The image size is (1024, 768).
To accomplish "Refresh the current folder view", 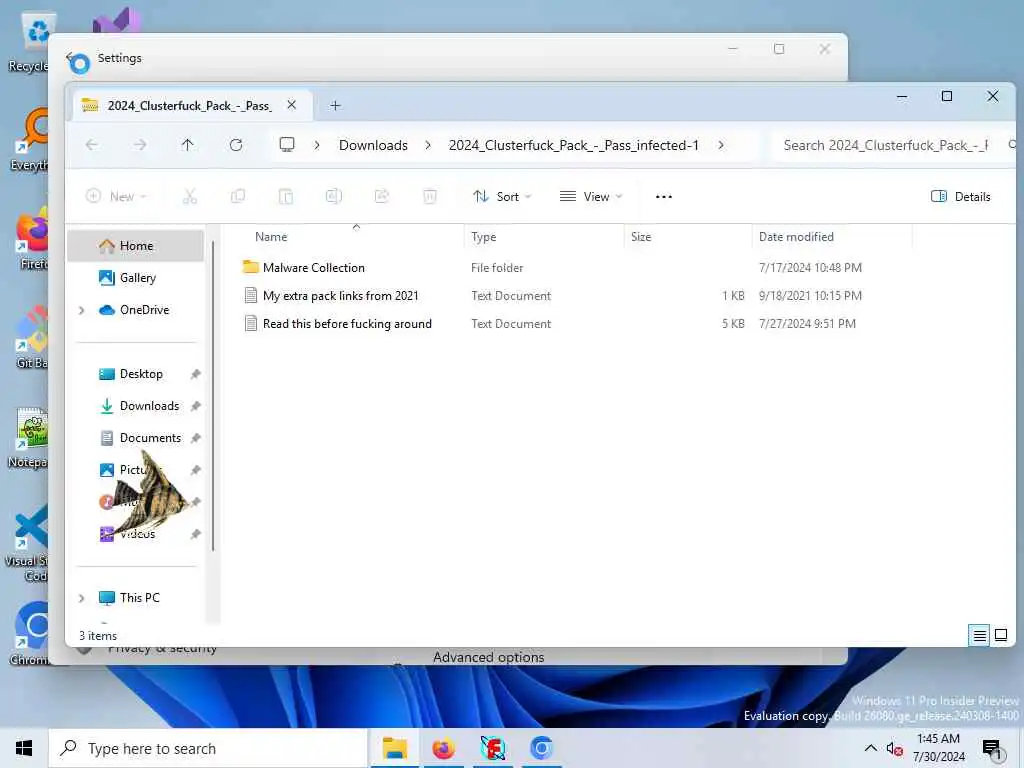I will 236,145.
